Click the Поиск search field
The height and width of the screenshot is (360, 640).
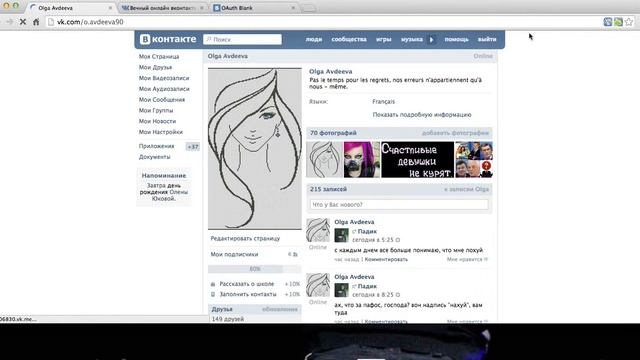tap(242, 39)
